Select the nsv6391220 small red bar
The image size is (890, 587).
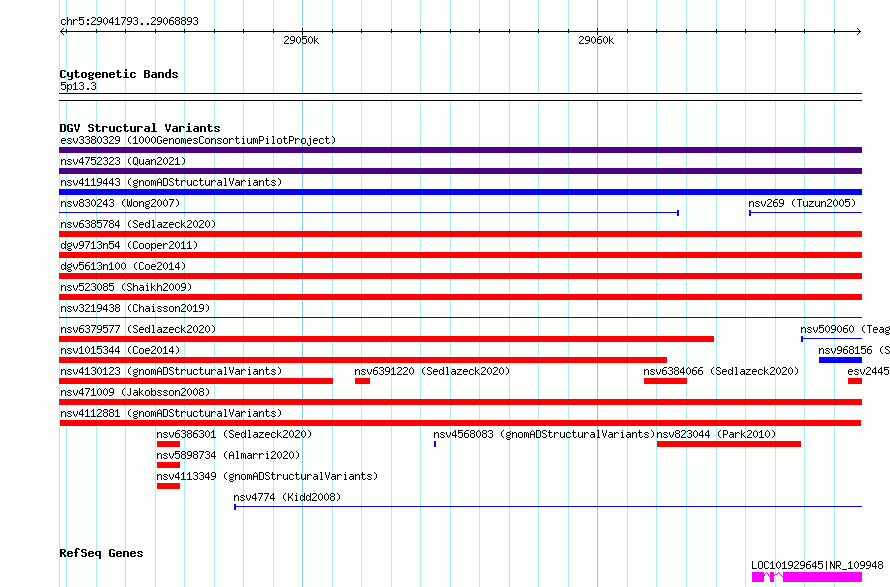[x=362, y=381]
